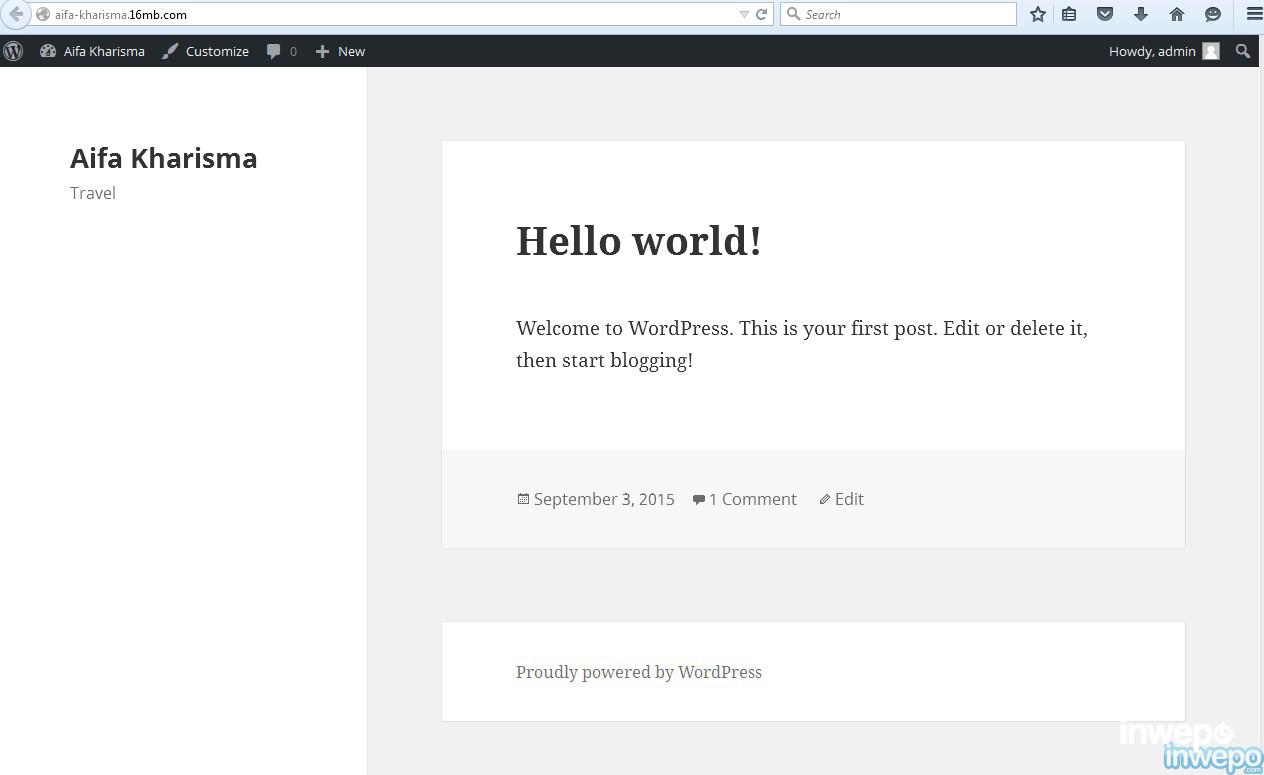This screenshot has width=1264, height=775.
Task: Save page to Pocket icon
Action: coord(1105,14)
